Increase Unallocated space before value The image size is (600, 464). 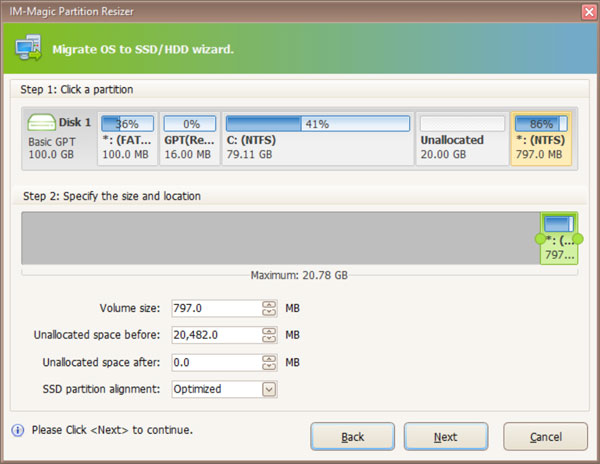(x=269, y=331)
